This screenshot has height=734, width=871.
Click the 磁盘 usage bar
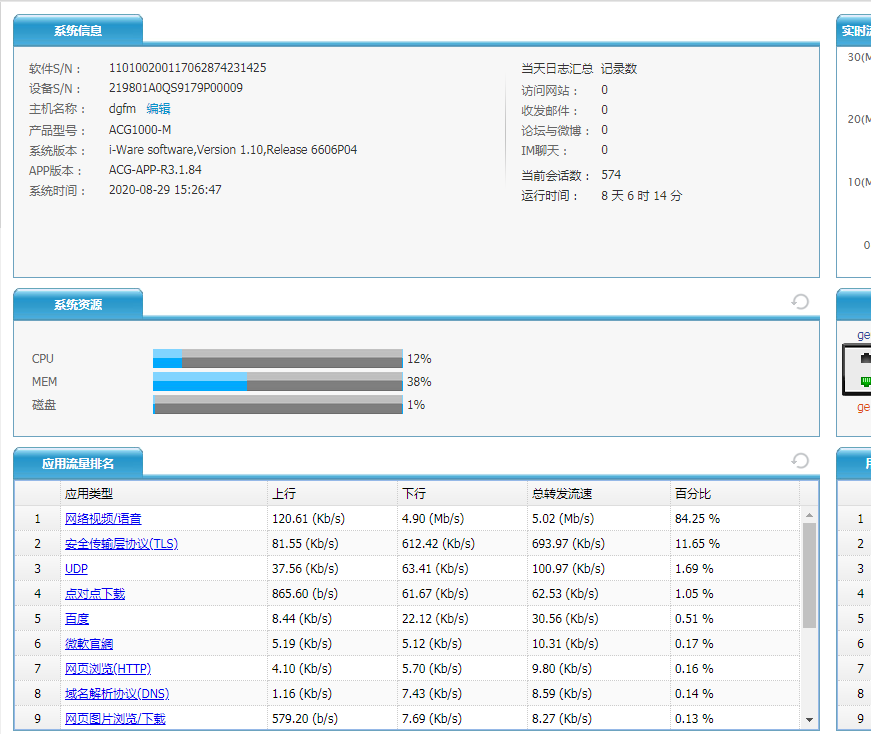tap(278, 405)
